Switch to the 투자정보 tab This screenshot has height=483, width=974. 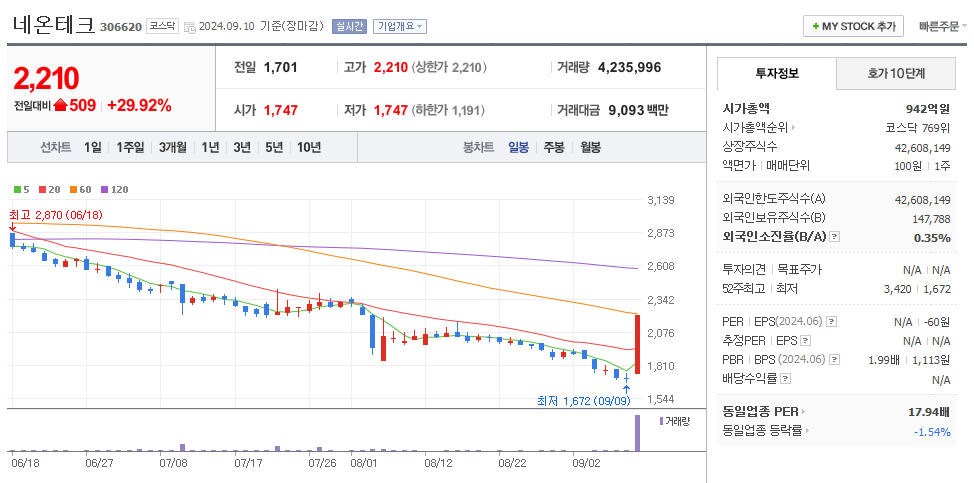click(x=776, y=73)
